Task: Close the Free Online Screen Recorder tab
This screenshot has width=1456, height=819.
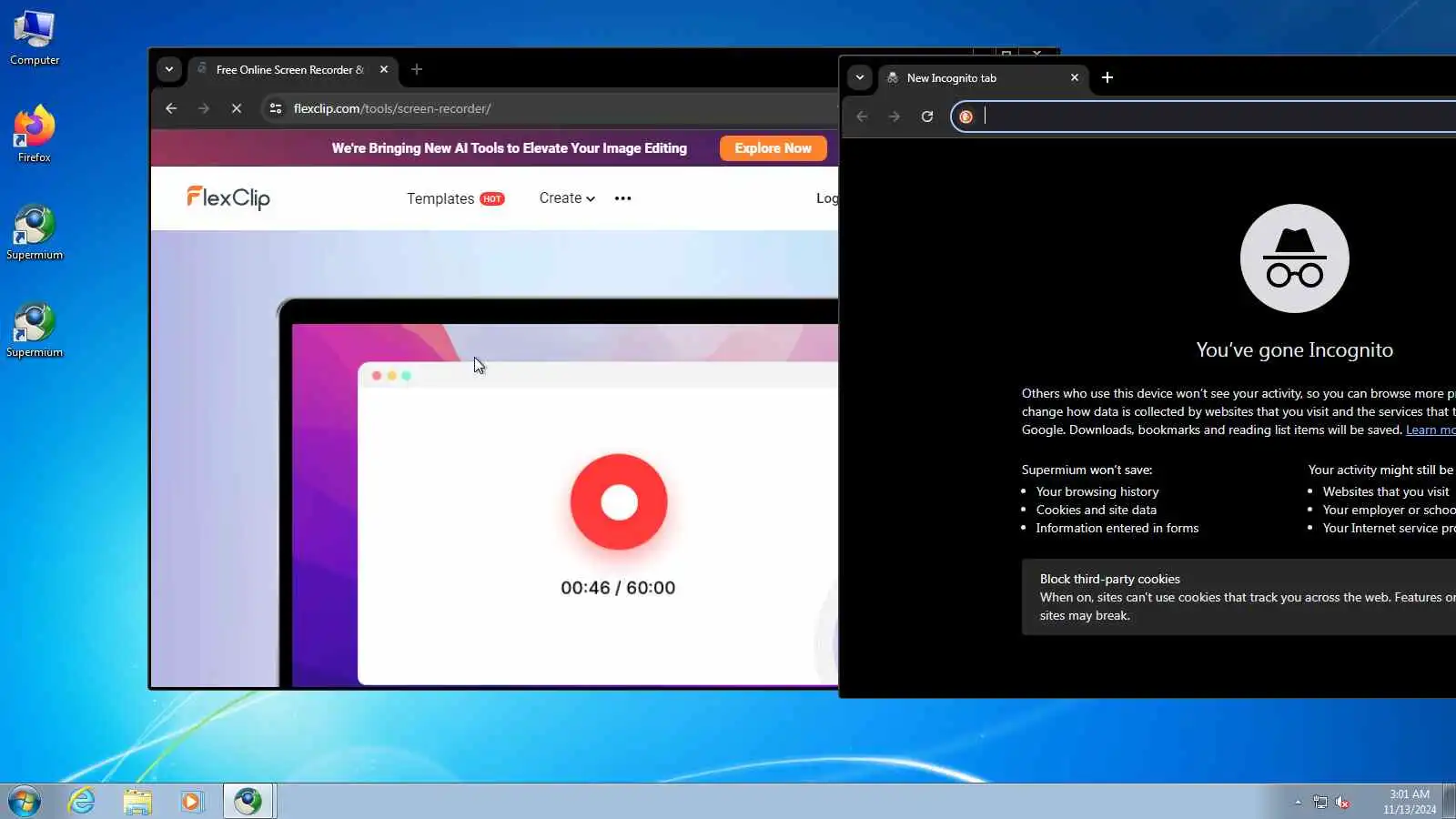Action: 384,69
